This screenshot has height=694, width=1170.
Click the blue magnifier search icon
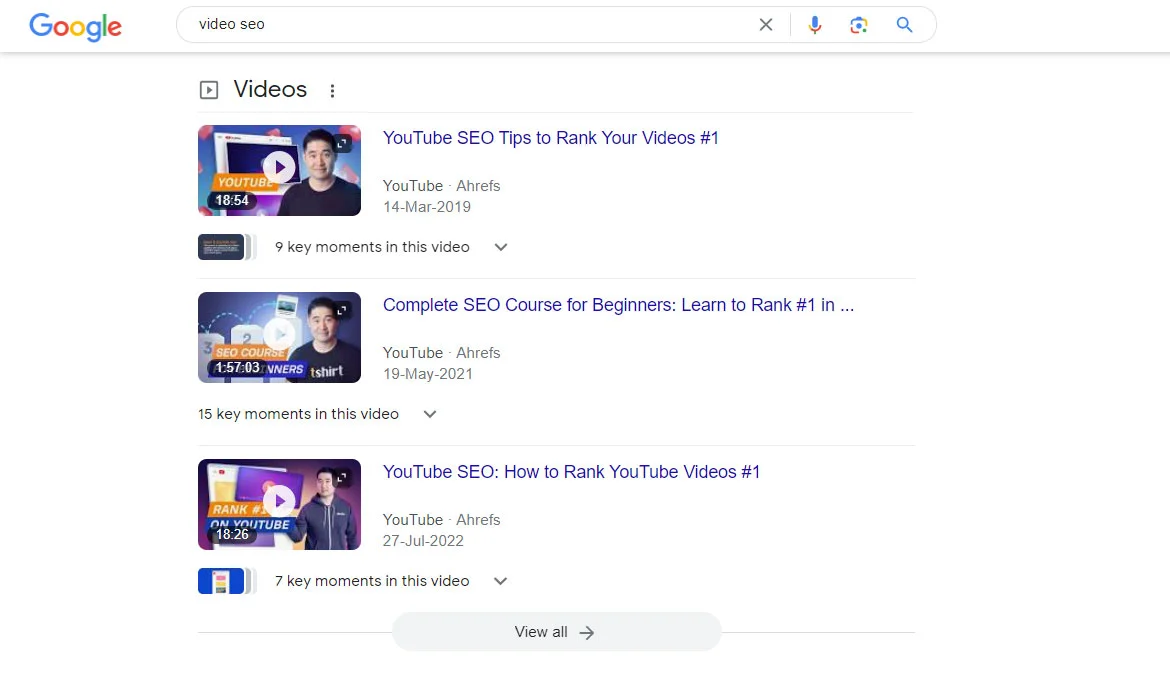pos(904,25)
